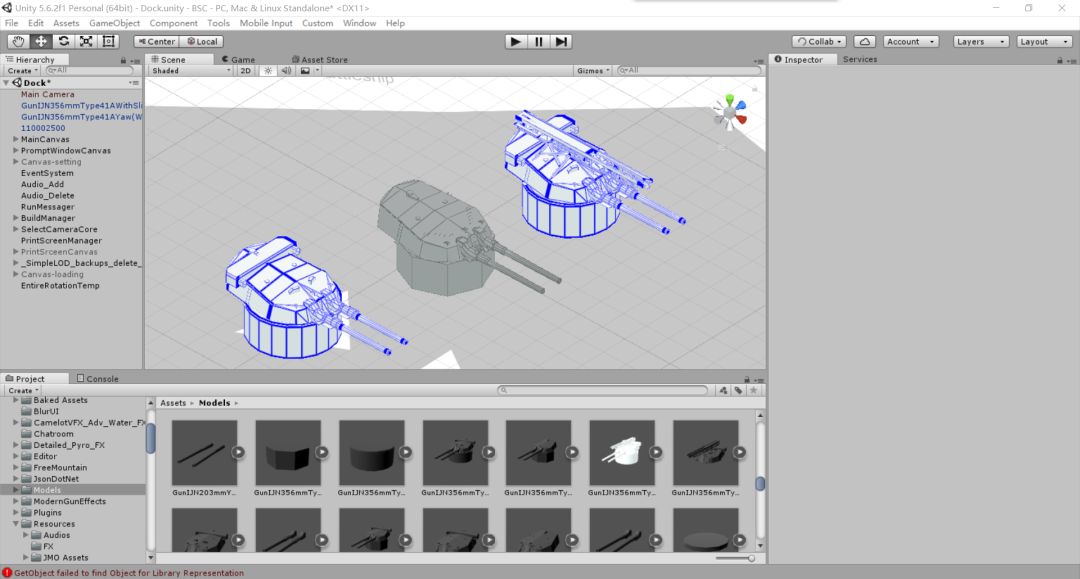Image resolution: width=1080 pixels, height=579 pixels.
Task: Click the Step frame button
Action: point(562,41)
